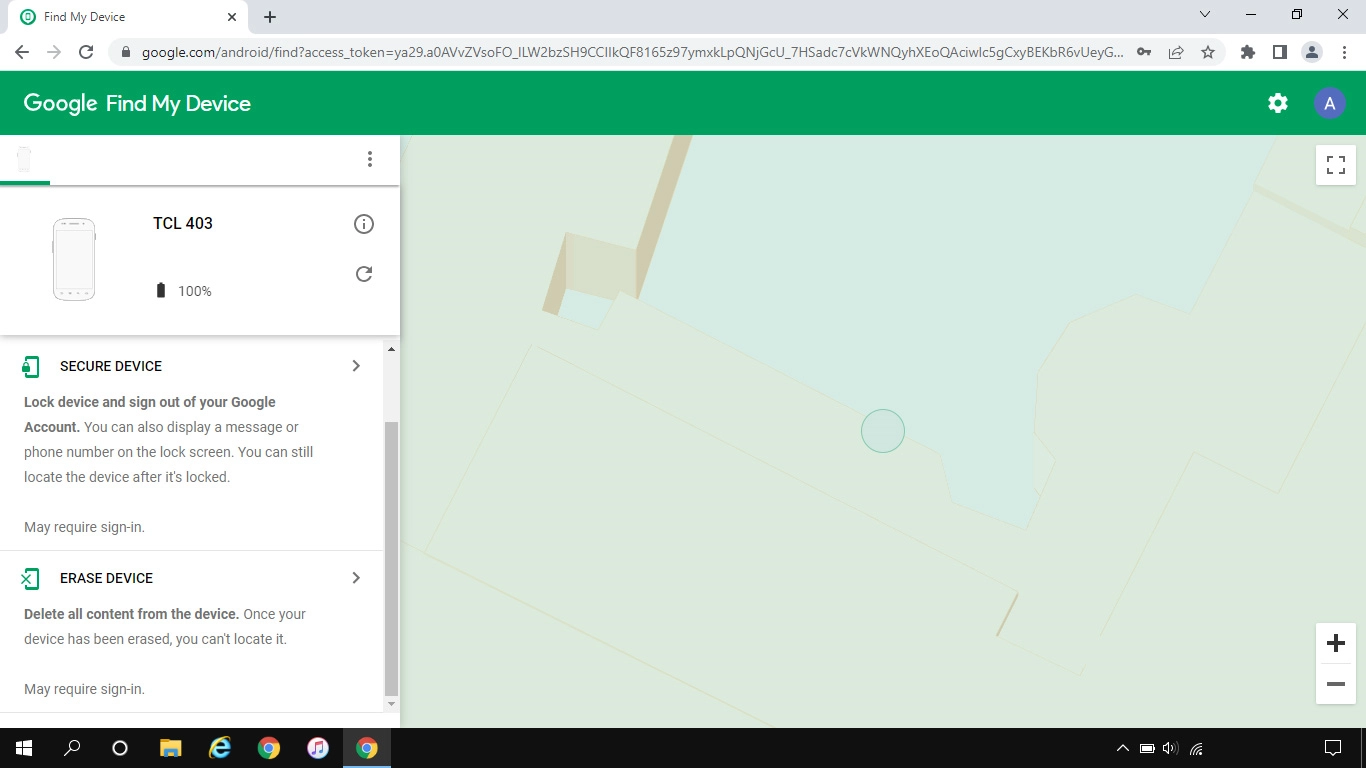Click the device name TCL 403
The height and width of the screenshot is (768, 1366).
[182, 224]
